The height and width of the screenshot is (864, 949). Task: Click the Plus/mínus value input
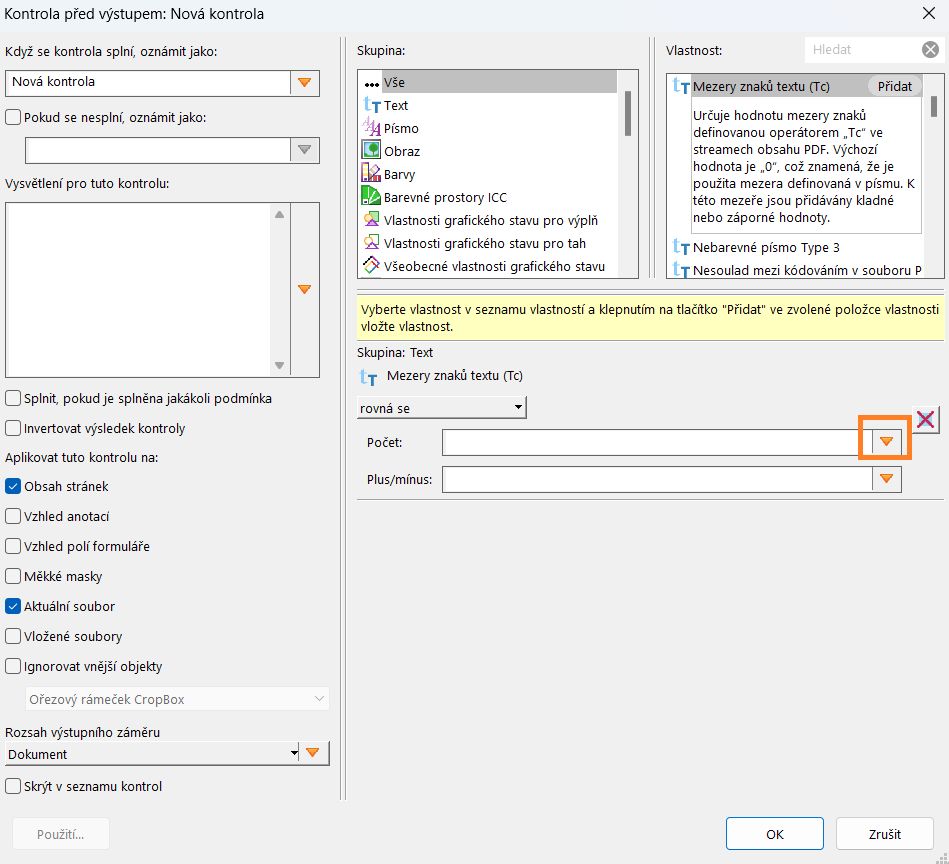658,479
